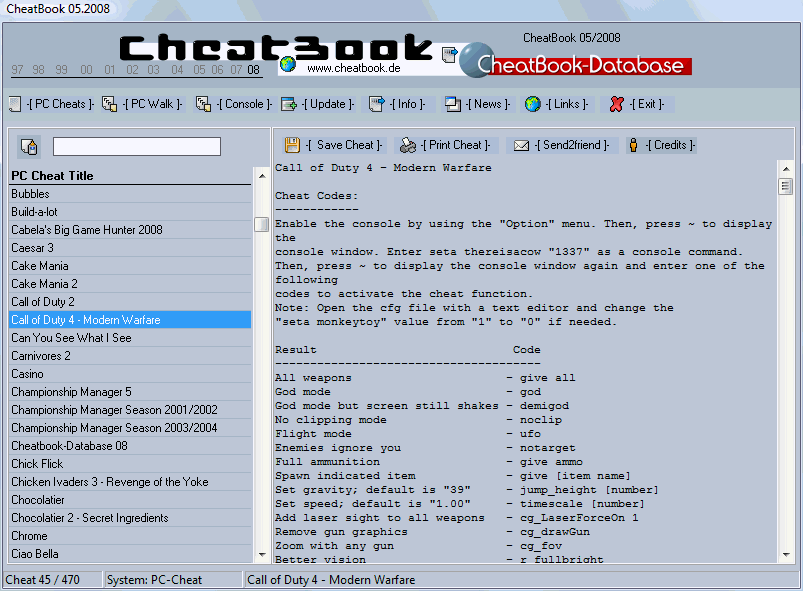Viewport: 803px width, 591px height.
Task: Click the cheat list scrollbar thumb
Action: pyautogui.click(x=262, y=224)
